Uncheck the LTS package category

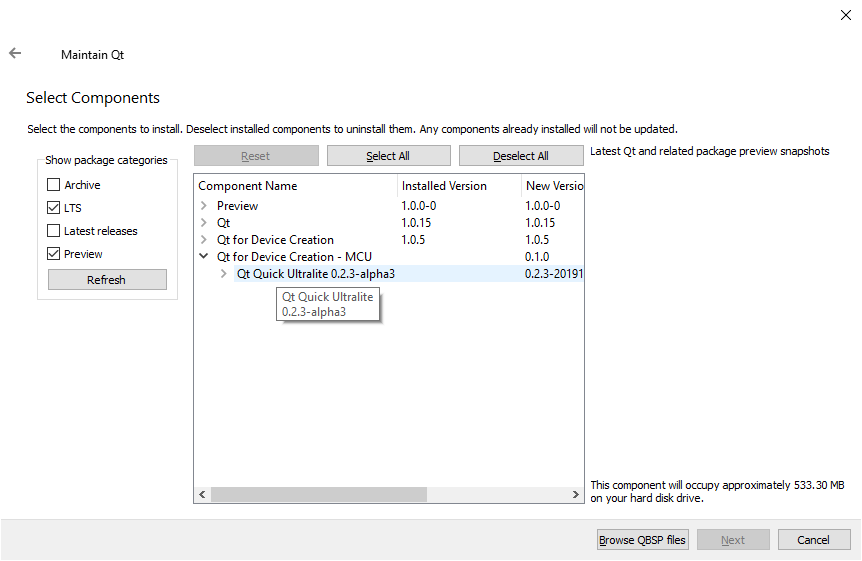pos(53,208)
